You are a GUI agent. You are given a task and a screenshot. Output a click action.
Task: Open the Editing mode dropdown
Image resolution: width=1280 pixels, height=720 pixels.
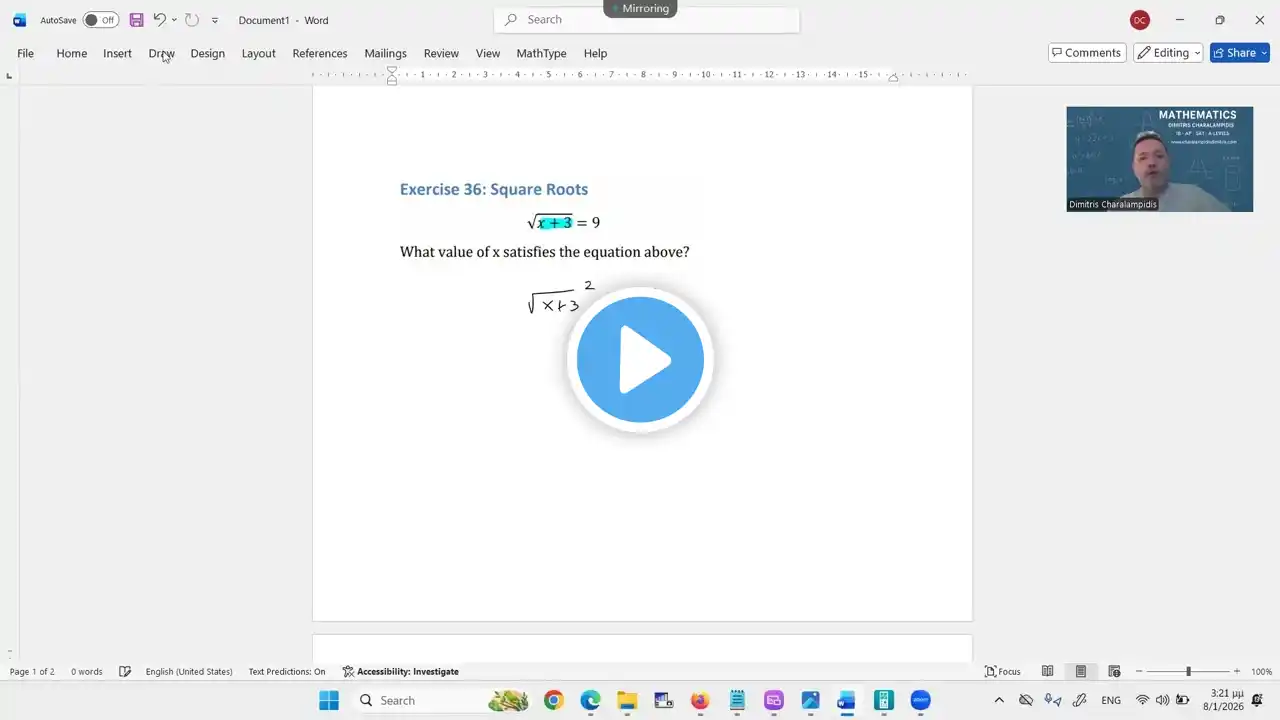pyautogui.click(x=1168, y=53)
